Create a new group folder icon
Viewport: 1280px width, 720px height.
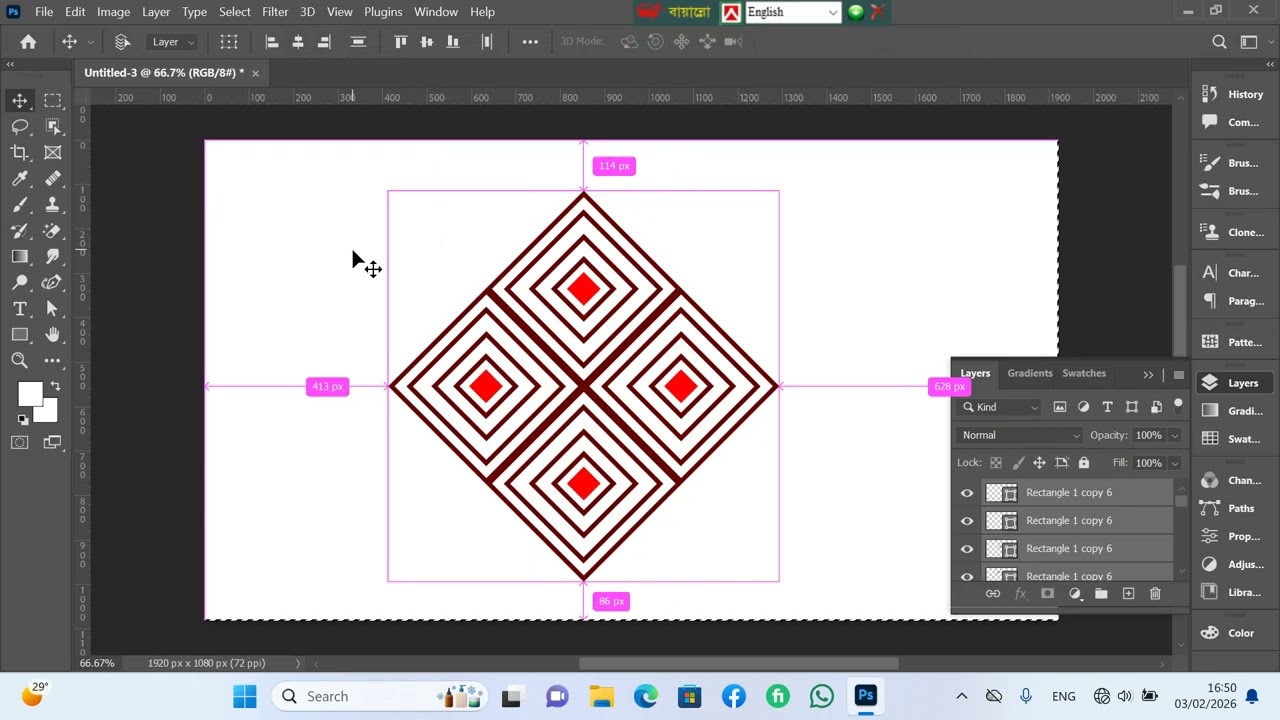tap(1101, 594)
